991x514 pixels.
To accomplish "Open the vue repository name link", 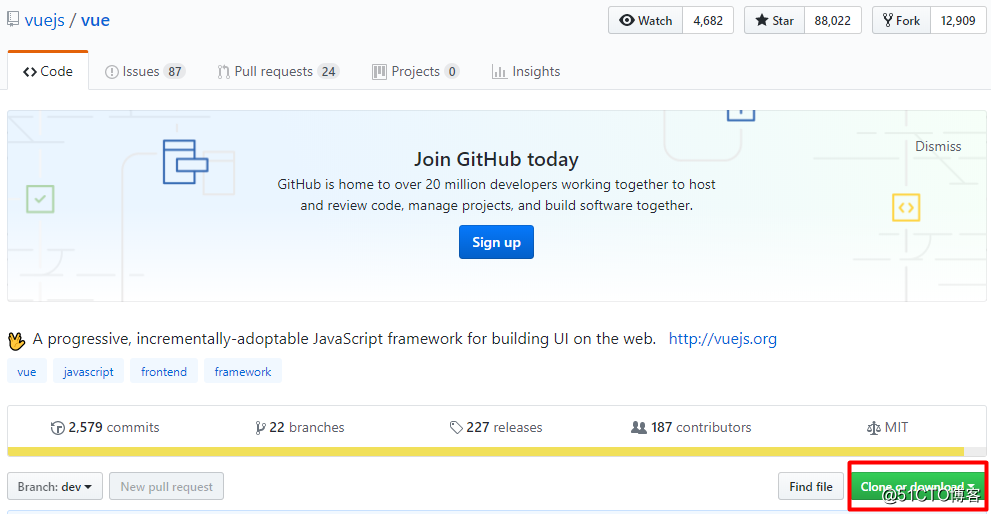I will [95, 20].
